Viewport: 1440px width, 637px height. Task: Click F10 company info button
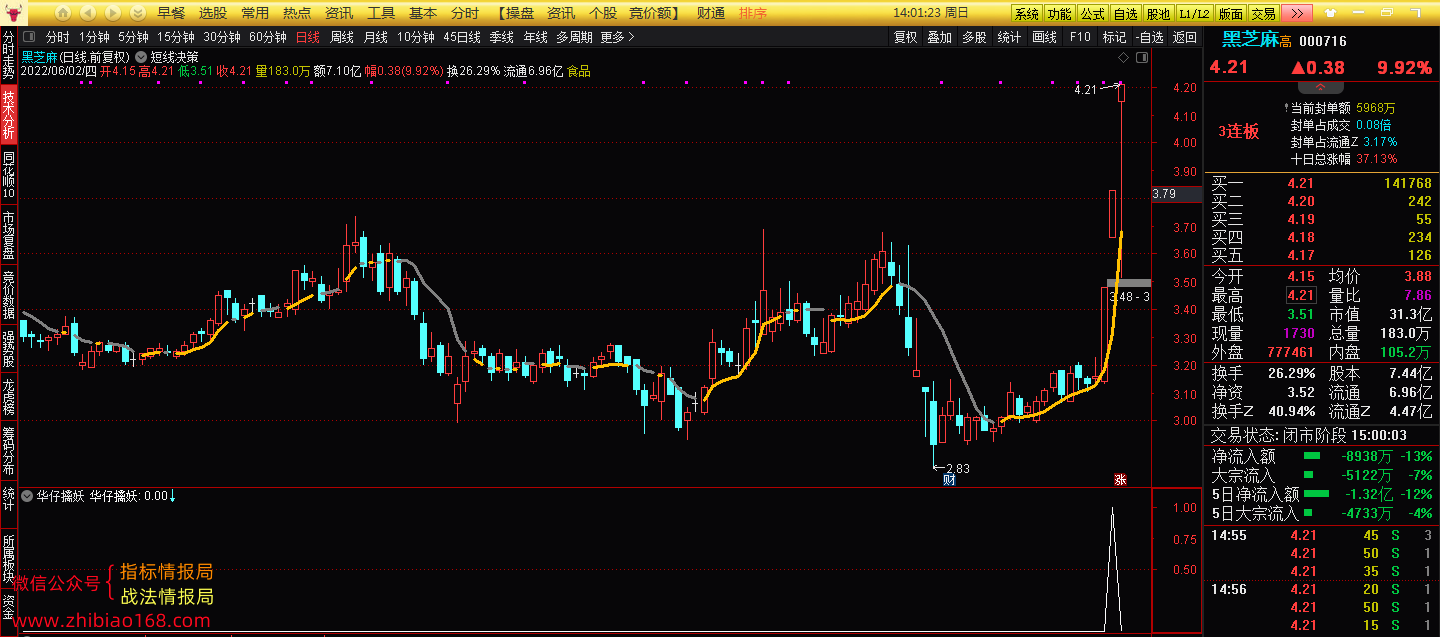coord(1080,37)
